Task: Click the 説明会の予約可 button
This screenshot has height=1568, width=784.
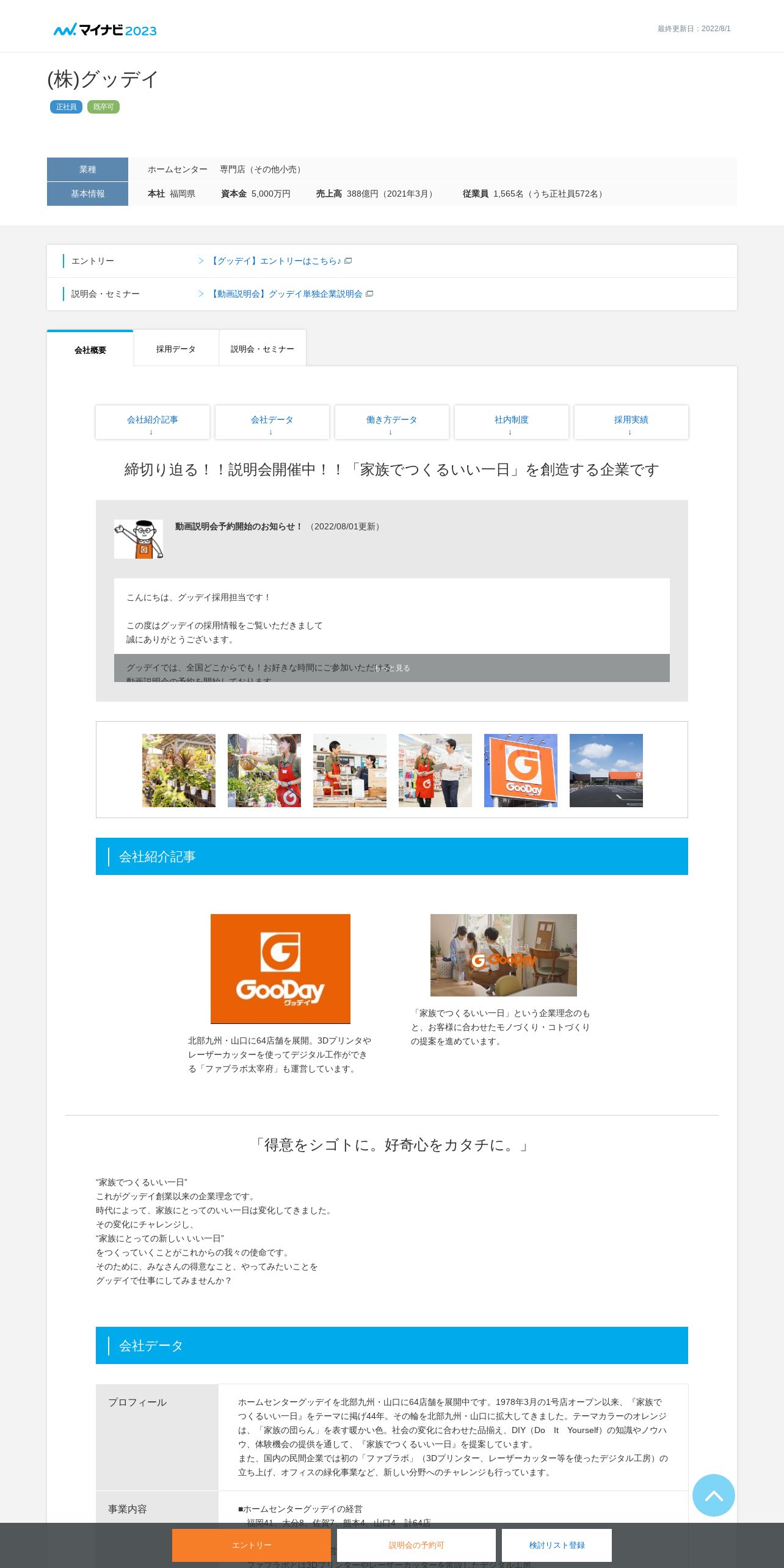Action: tap(416, 1545)
